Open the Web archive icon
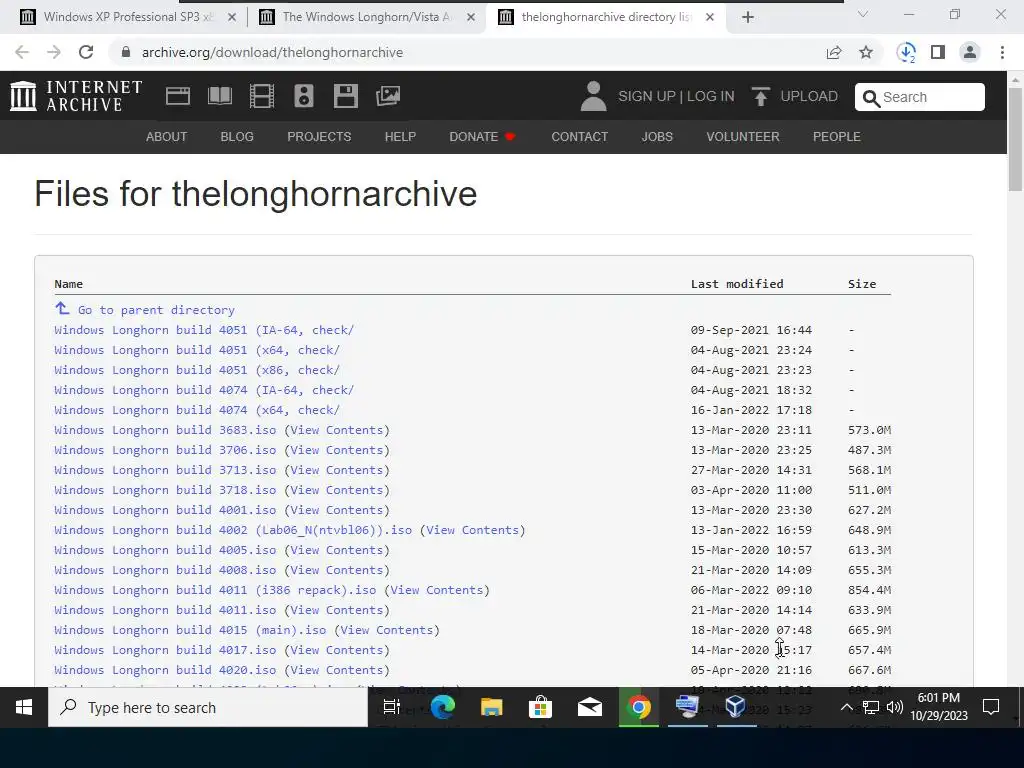 (x=178, y=96)
